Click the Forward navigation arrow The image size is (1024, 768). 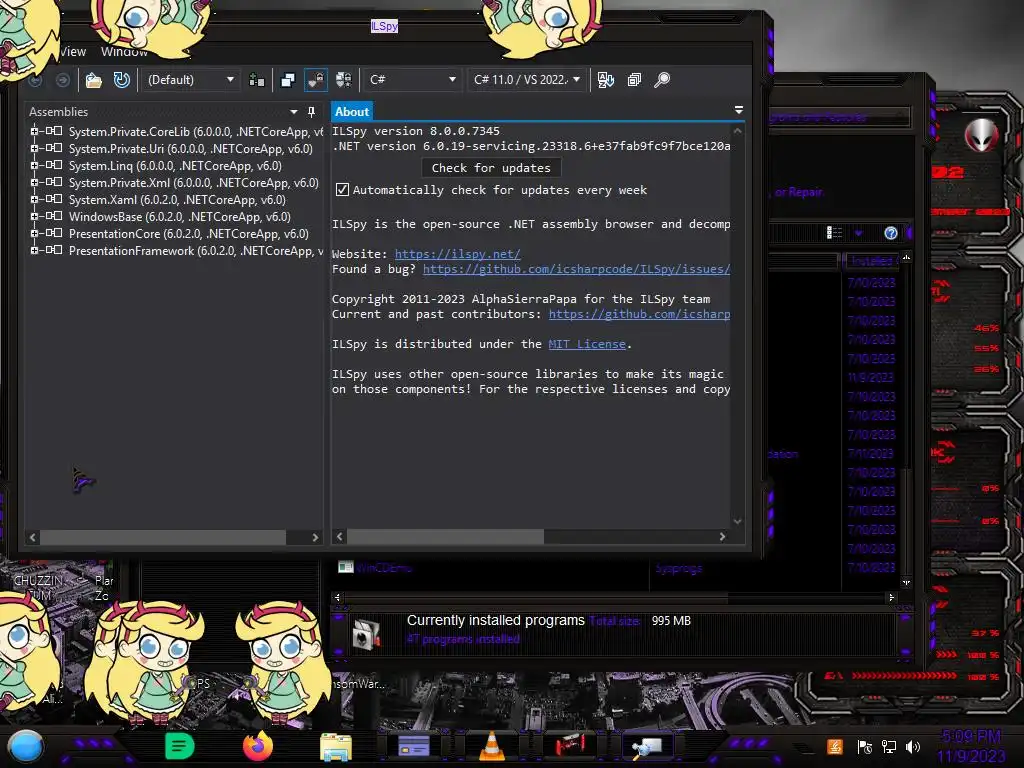tap(63, 80)
